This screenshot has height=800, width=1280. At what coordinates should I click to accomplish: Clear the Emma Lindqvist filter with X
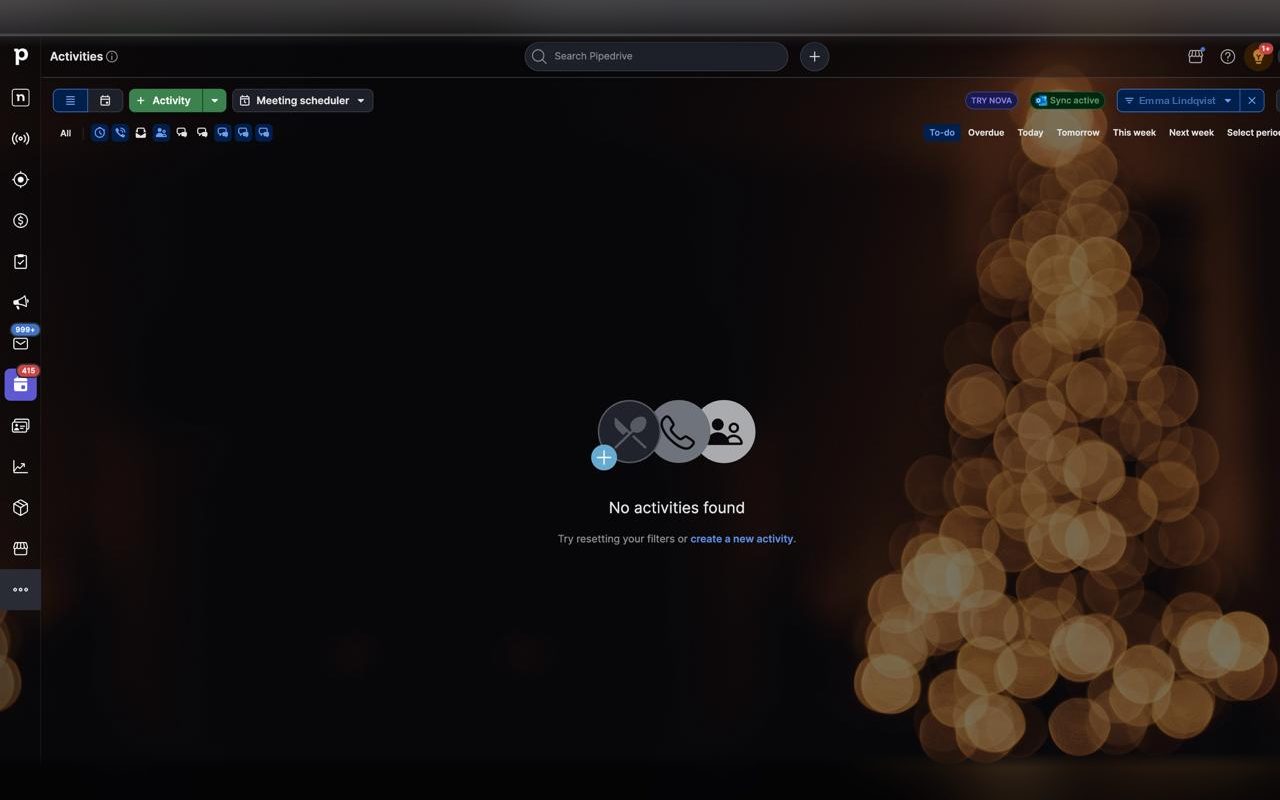tap(1252, 101)
